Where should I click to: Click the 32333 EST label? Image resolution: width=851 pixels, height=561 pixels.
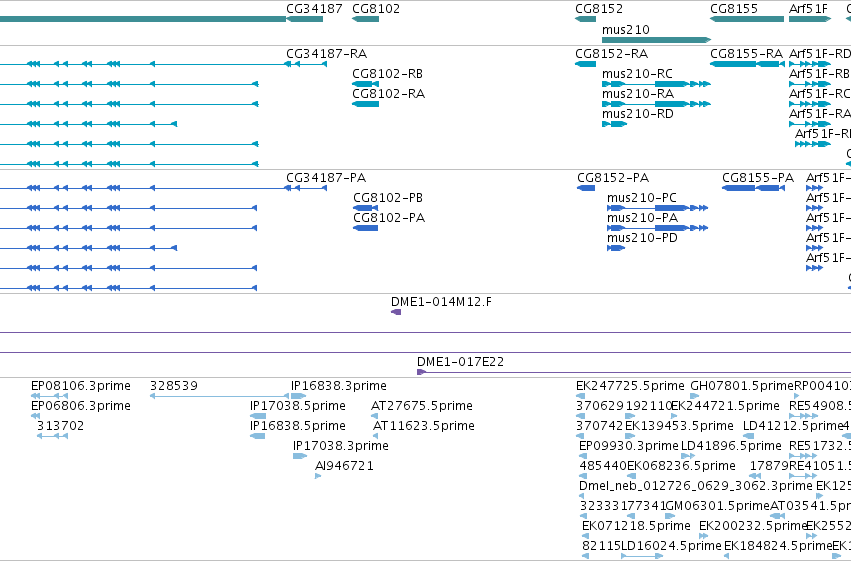click(599, 506)
